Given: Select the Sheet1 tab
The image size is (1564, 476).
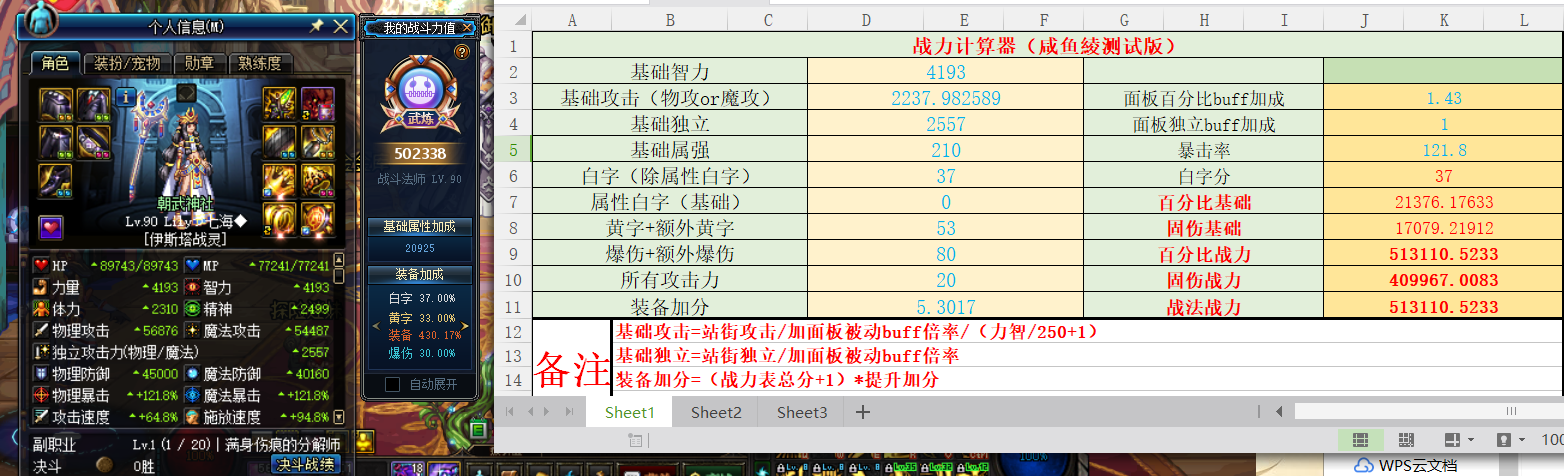Looking at the screenshot, I should [x=629, y=412].
